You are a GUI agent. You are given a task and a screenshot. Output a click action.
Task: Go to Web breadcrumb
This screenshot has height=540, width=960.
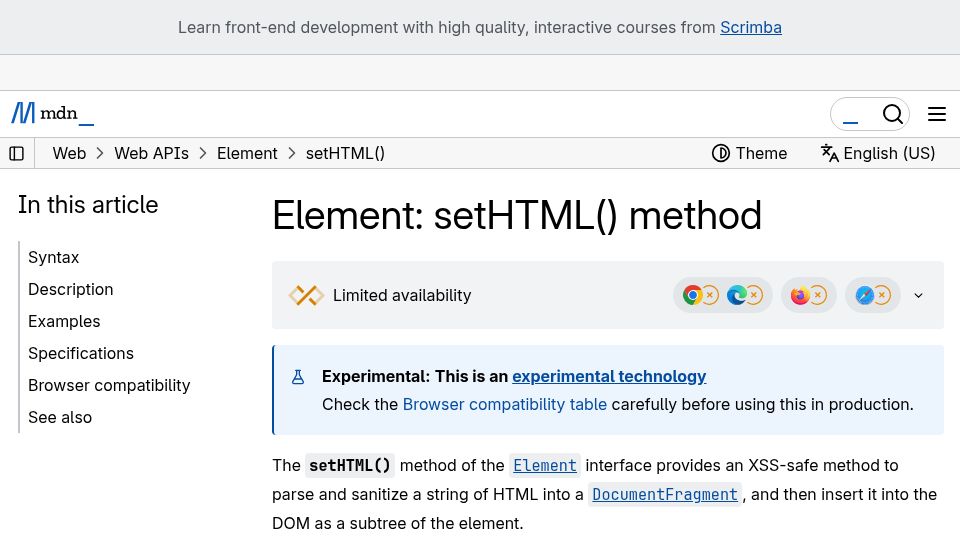pos(69,153)
